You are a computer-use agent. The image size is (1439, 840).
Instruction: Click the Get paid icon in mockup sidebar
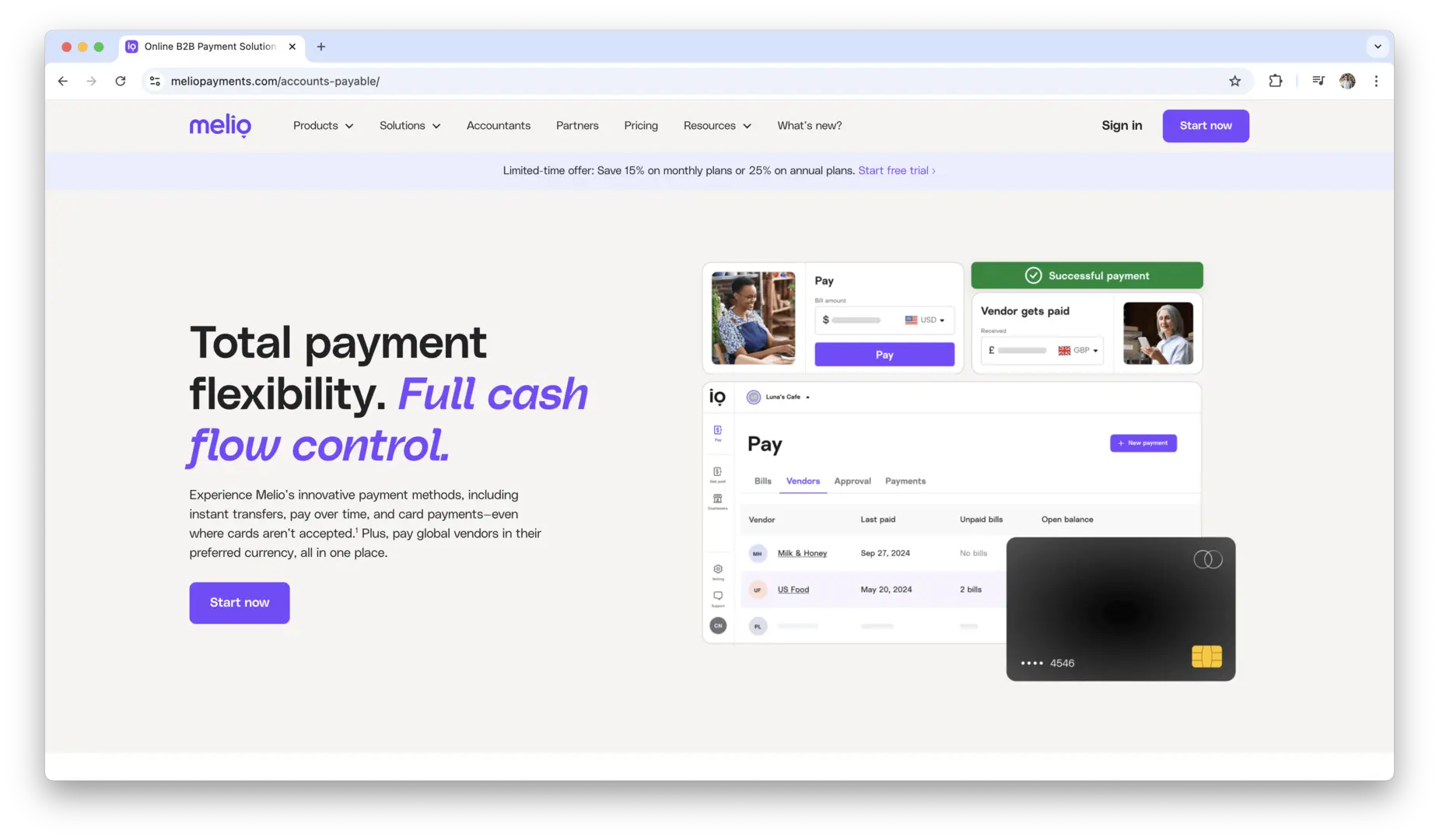pos(718,474)
